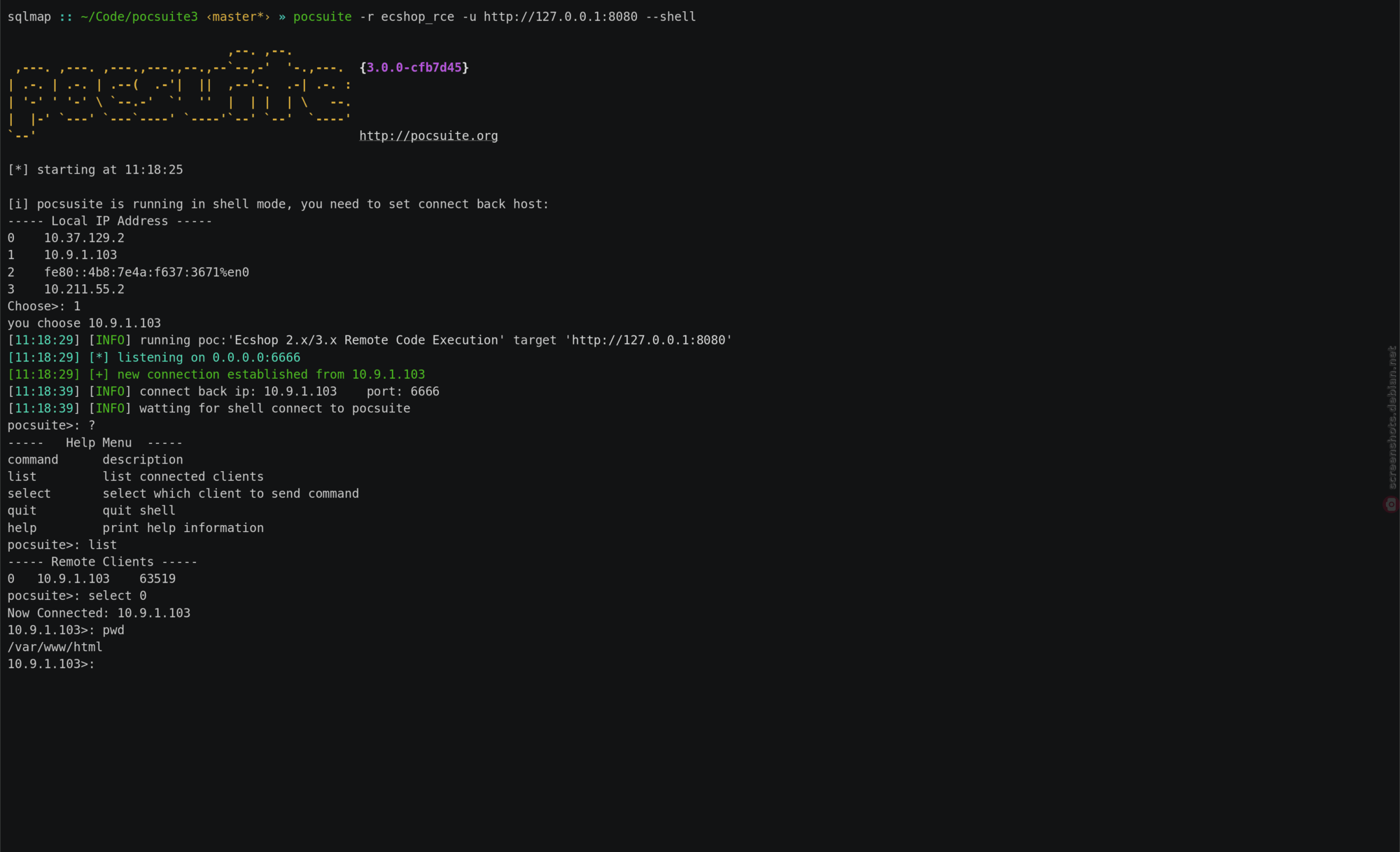Click the 'you choose 10.9.1.103' line
The image size is (1400, 852).
84,323
